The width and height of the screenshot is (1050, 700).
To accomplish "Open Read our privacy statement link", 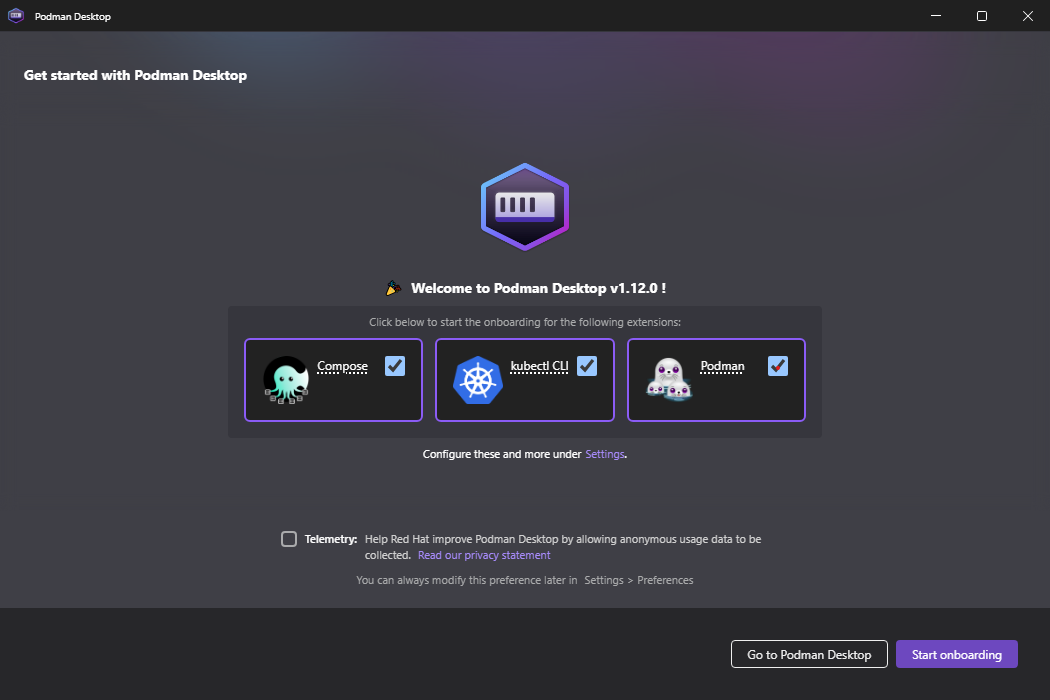I will 484,555.
